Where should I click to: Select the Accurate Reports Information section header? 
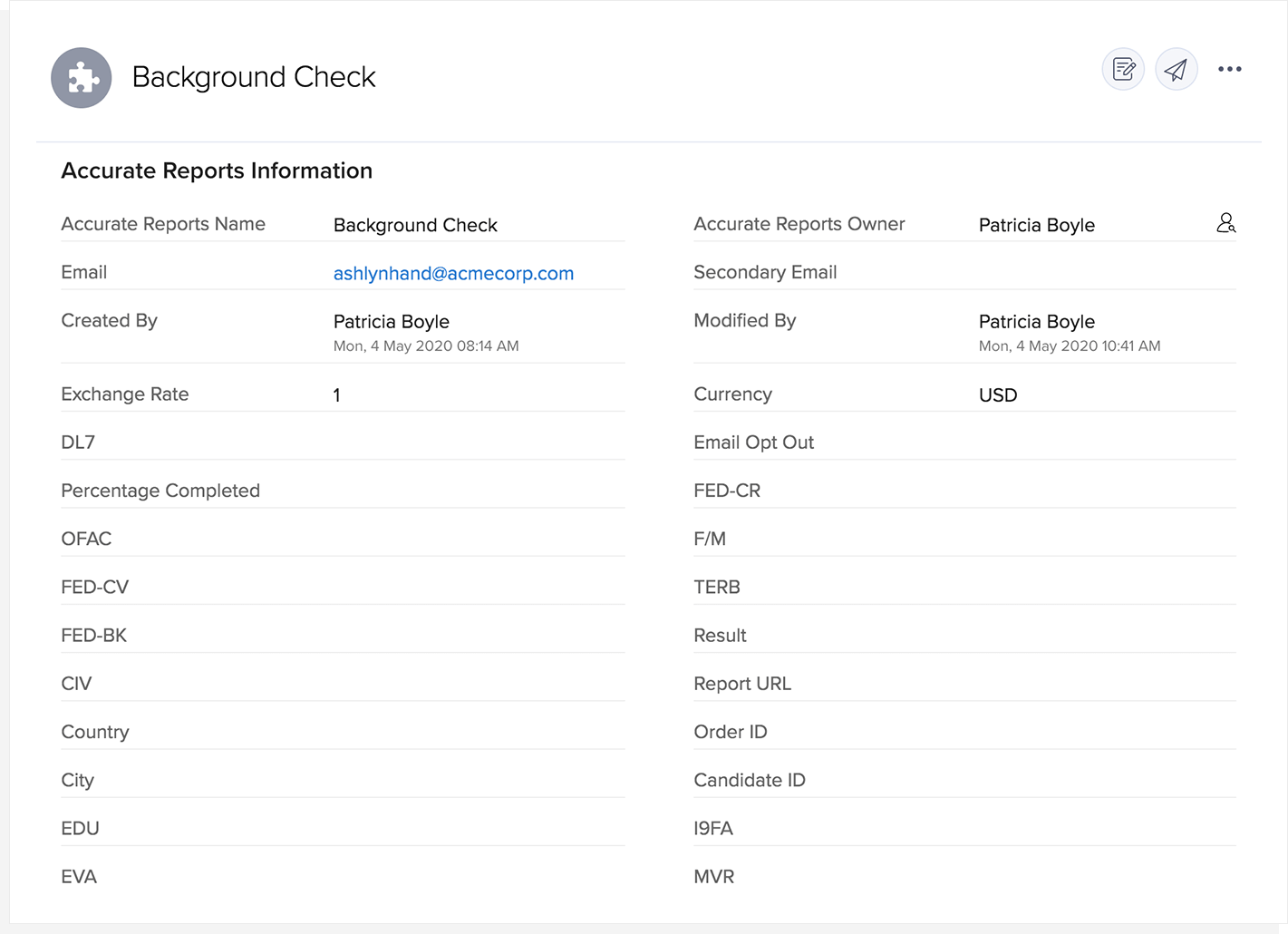click(x=217, y=170)
